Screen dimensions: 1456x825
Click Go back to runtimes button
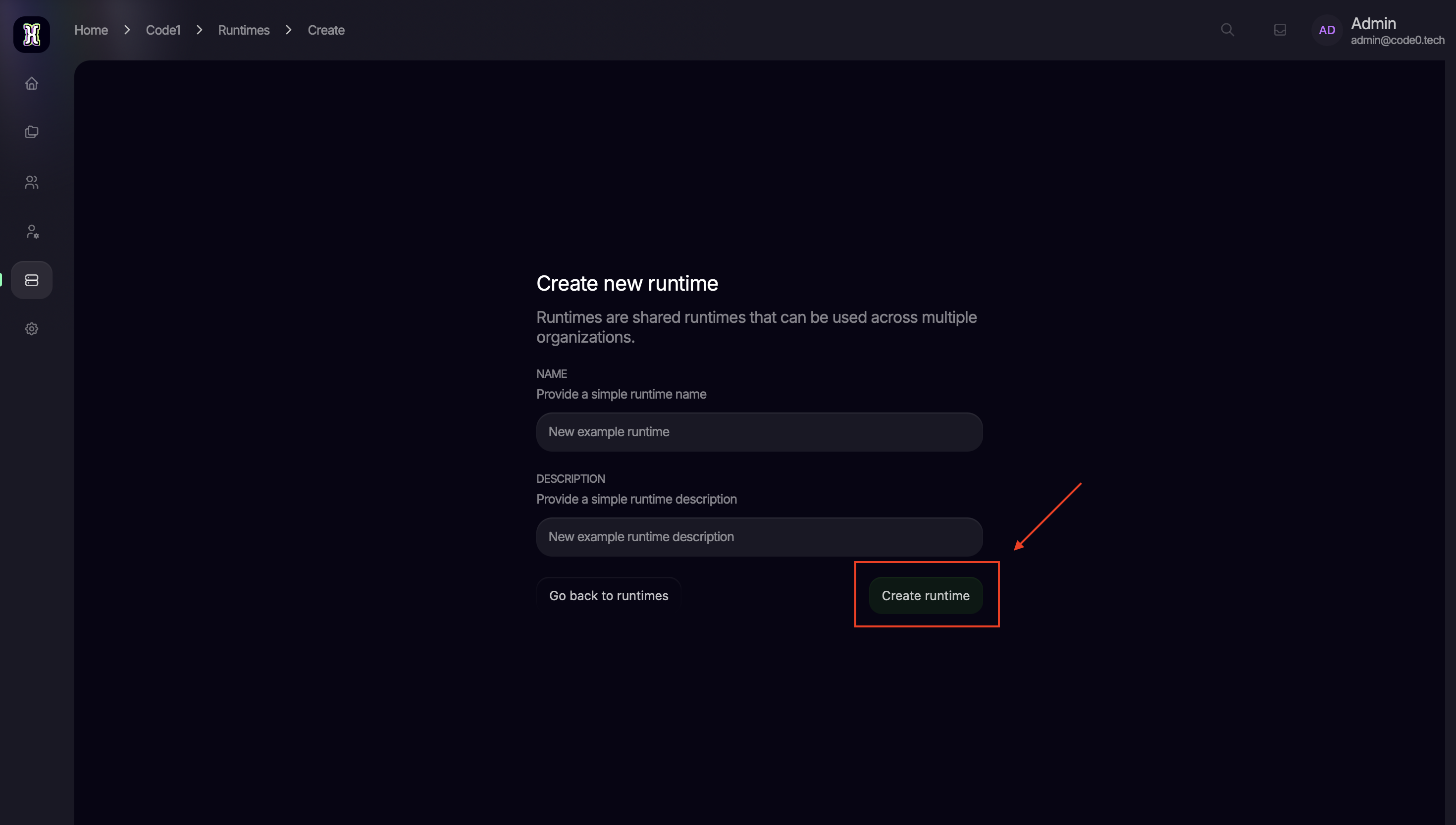609,596
